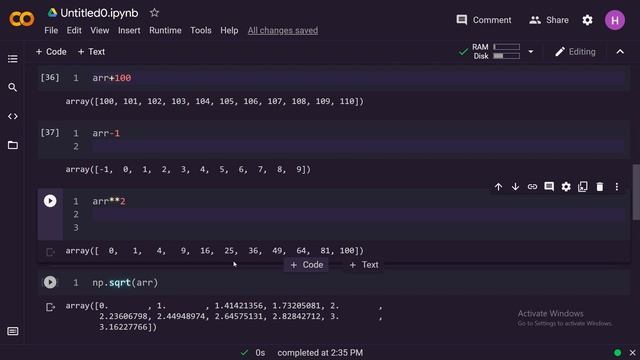The height and width of the screenshot is (360, 640).
Task: Click the 'completed at 2:35 PM' status
Action: [x=320, y=353]
